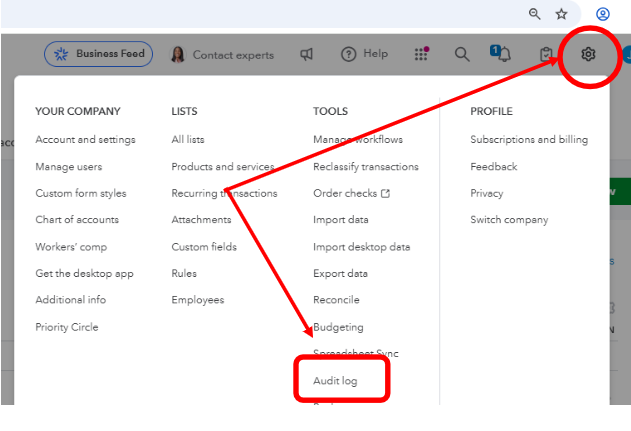Open Custom form styles
The height and width of the screenshot is (431, 631).
tap(81, 193)
